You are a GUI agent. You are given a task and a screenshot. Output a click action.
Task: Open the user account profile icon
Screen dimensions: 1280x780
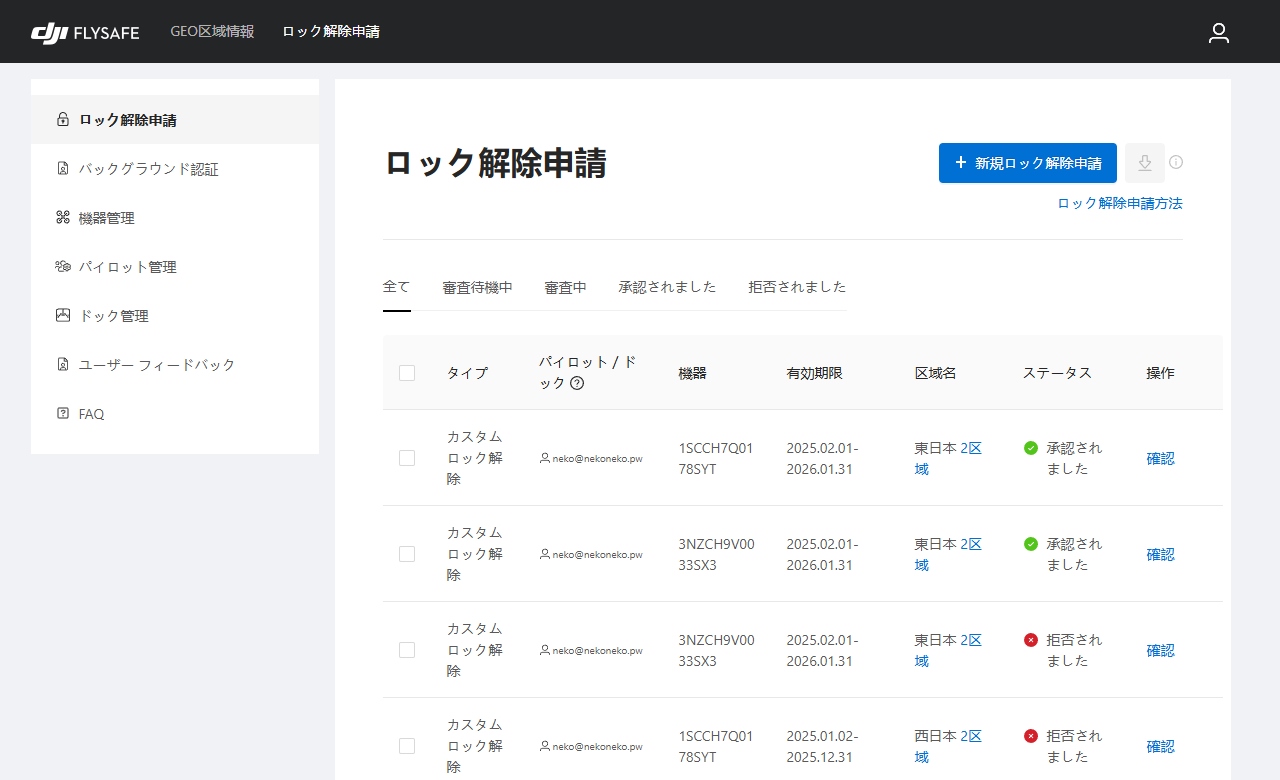(1218, 32)
